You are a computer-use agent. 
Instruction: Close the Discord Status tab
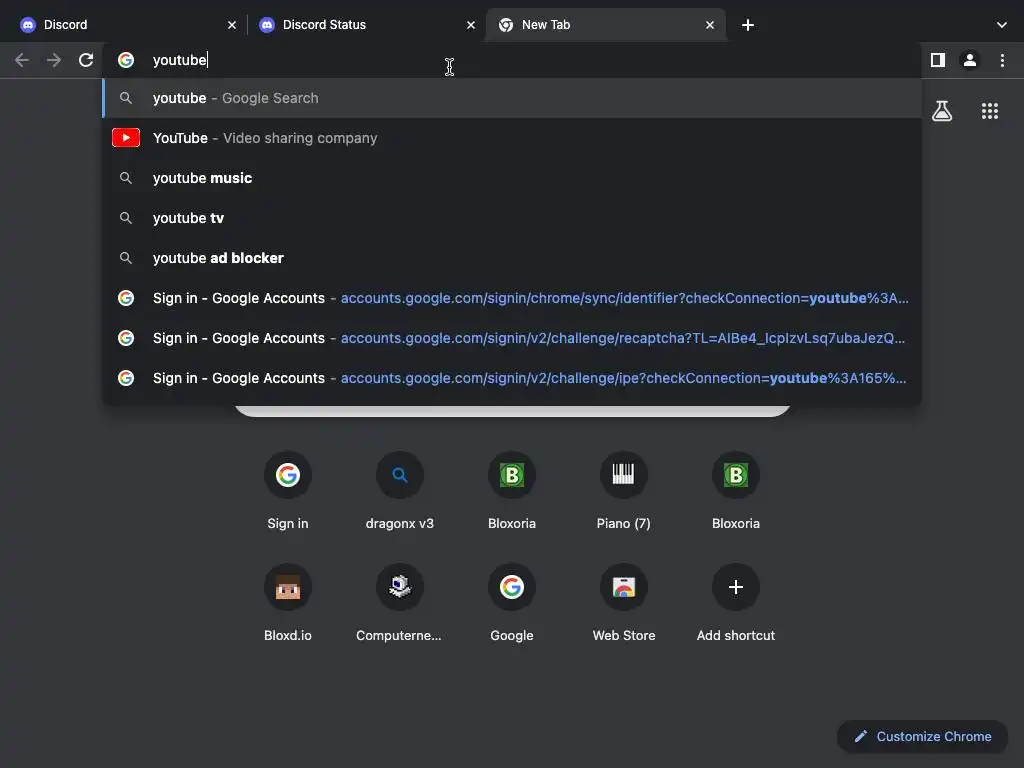click(x=471, y=25)
